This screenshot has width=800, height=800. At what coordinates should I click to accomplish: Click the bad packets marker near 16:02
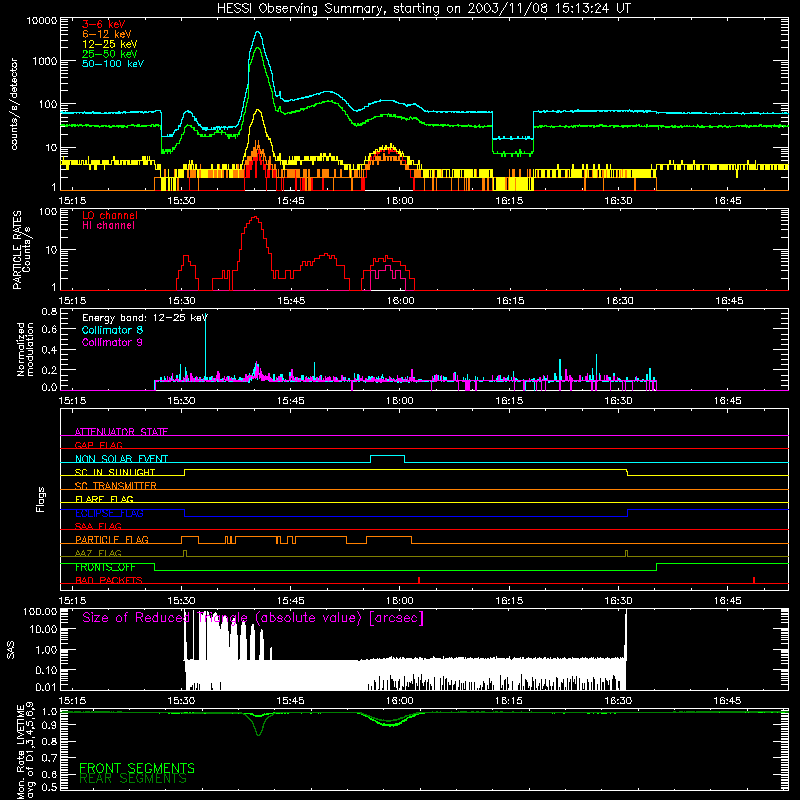[x=419, y=580]
